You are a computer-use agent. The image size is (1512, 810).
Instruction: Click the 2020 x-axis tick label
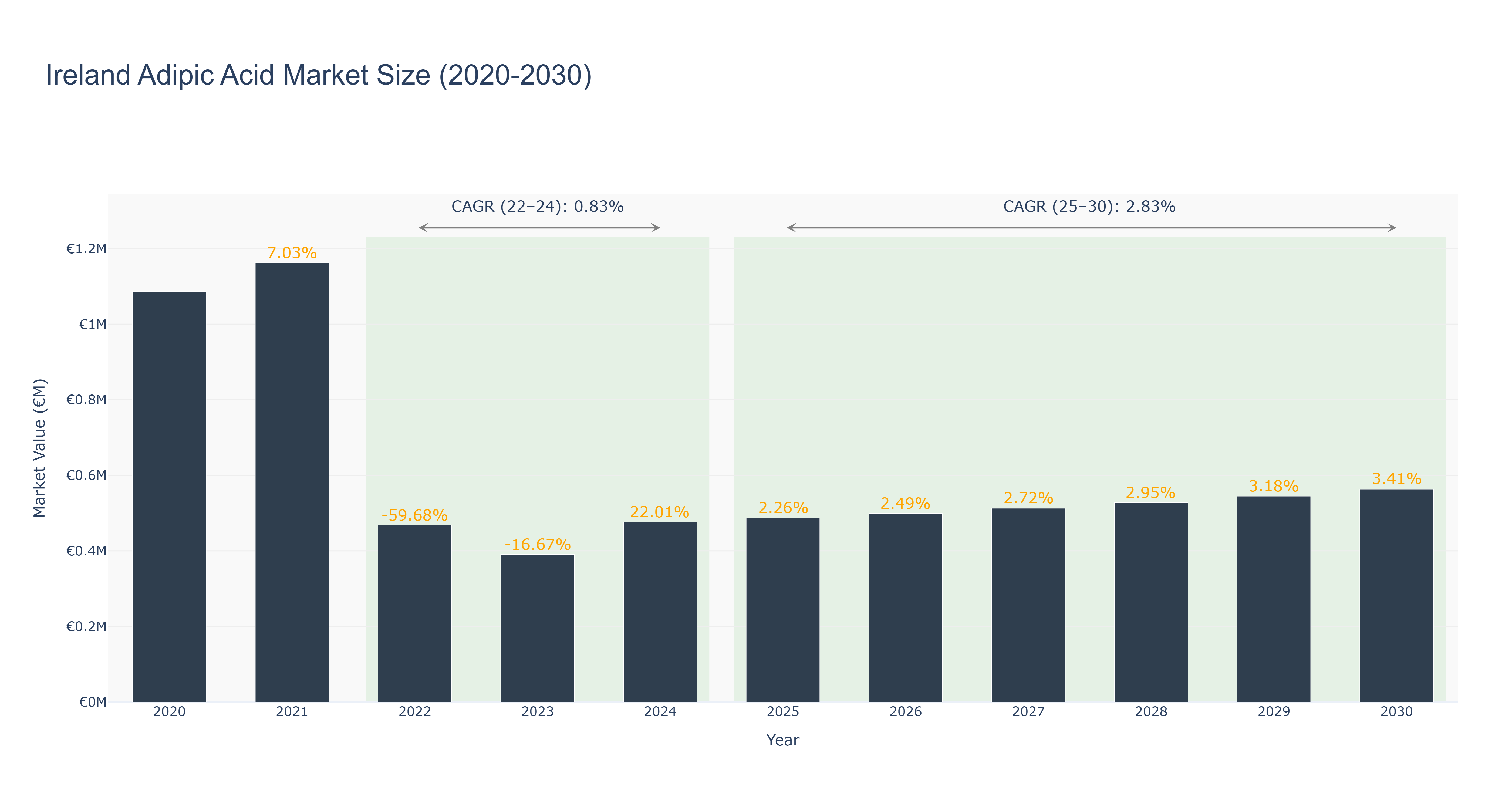[169, 712]
